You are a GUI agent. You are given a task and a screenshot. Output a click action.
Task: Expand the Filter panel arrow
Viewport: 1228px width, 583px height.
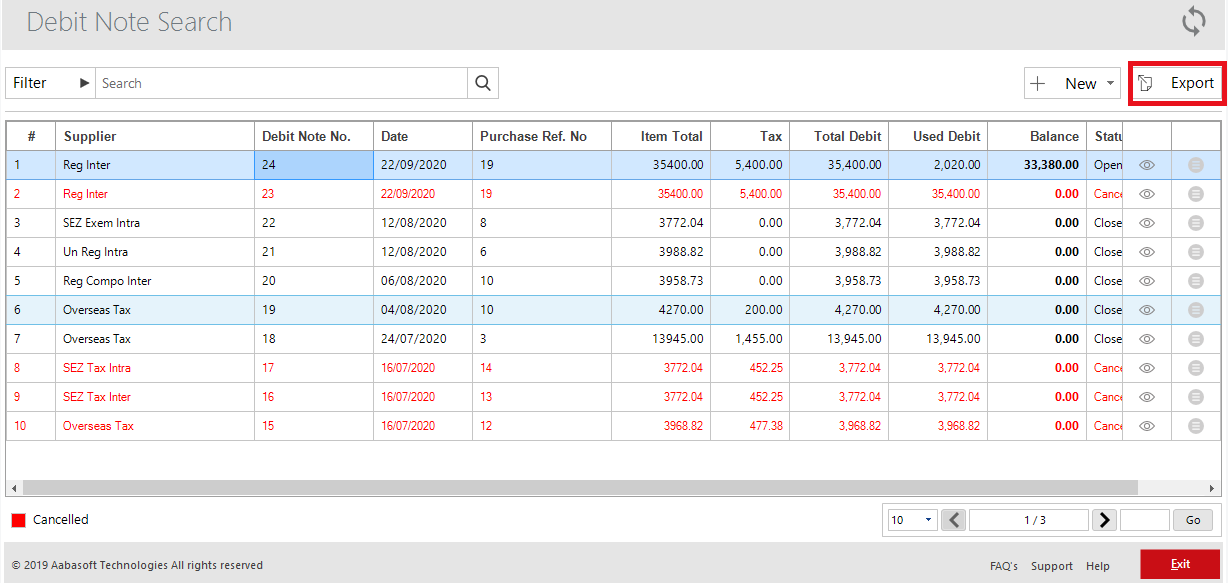tap(84, 82)
